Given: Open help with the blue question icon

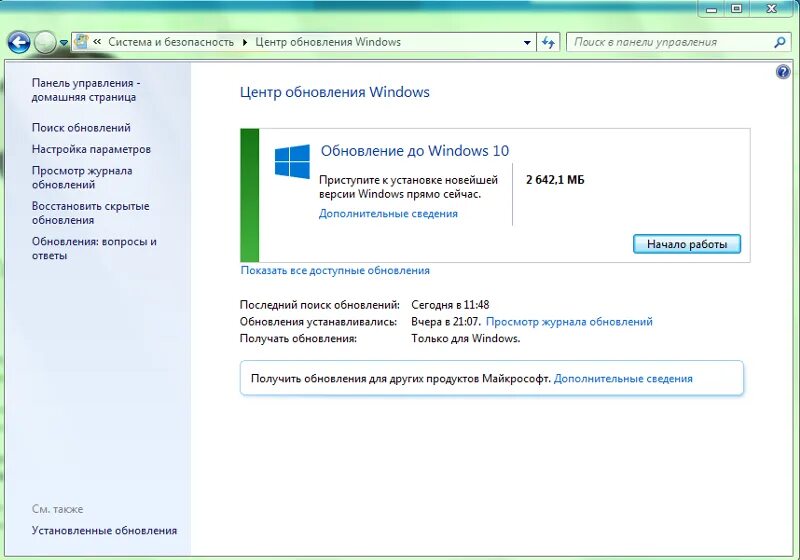Looking at the screenshot, I should point(783,72).
